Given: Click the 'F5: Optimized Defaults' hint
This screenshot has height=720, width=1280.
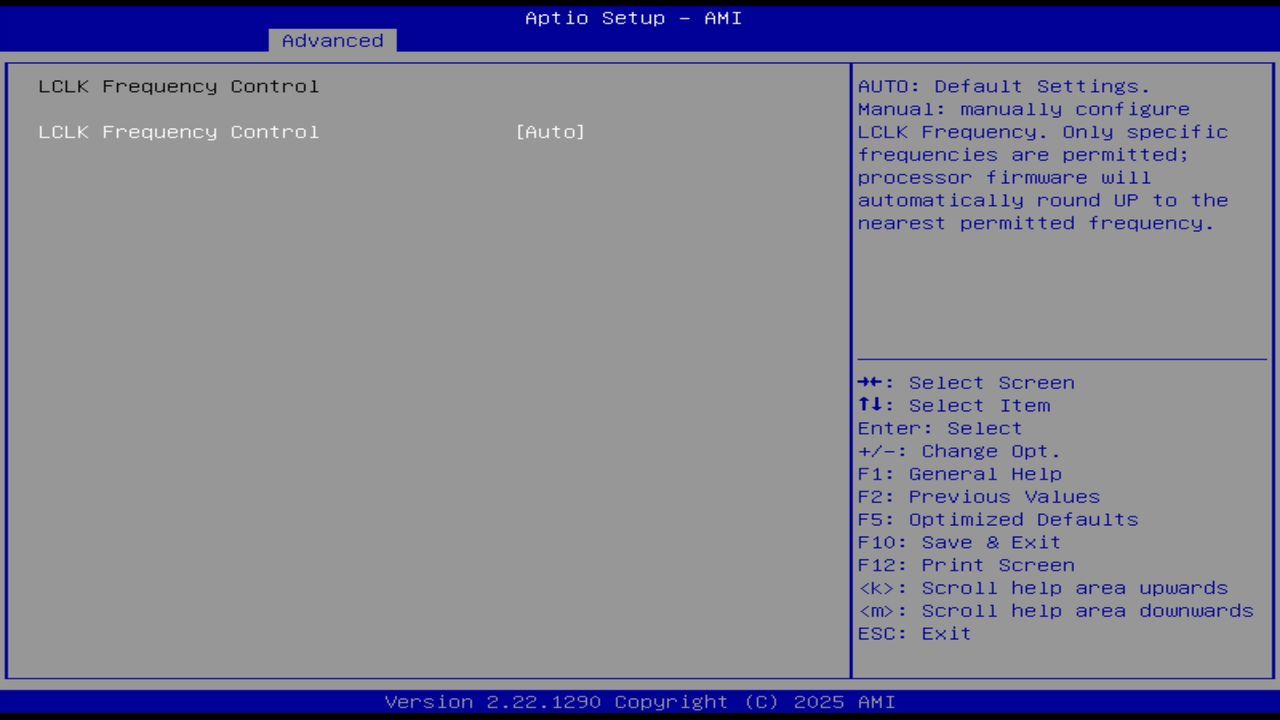Looking at the screenshot, I should point(998,520).
